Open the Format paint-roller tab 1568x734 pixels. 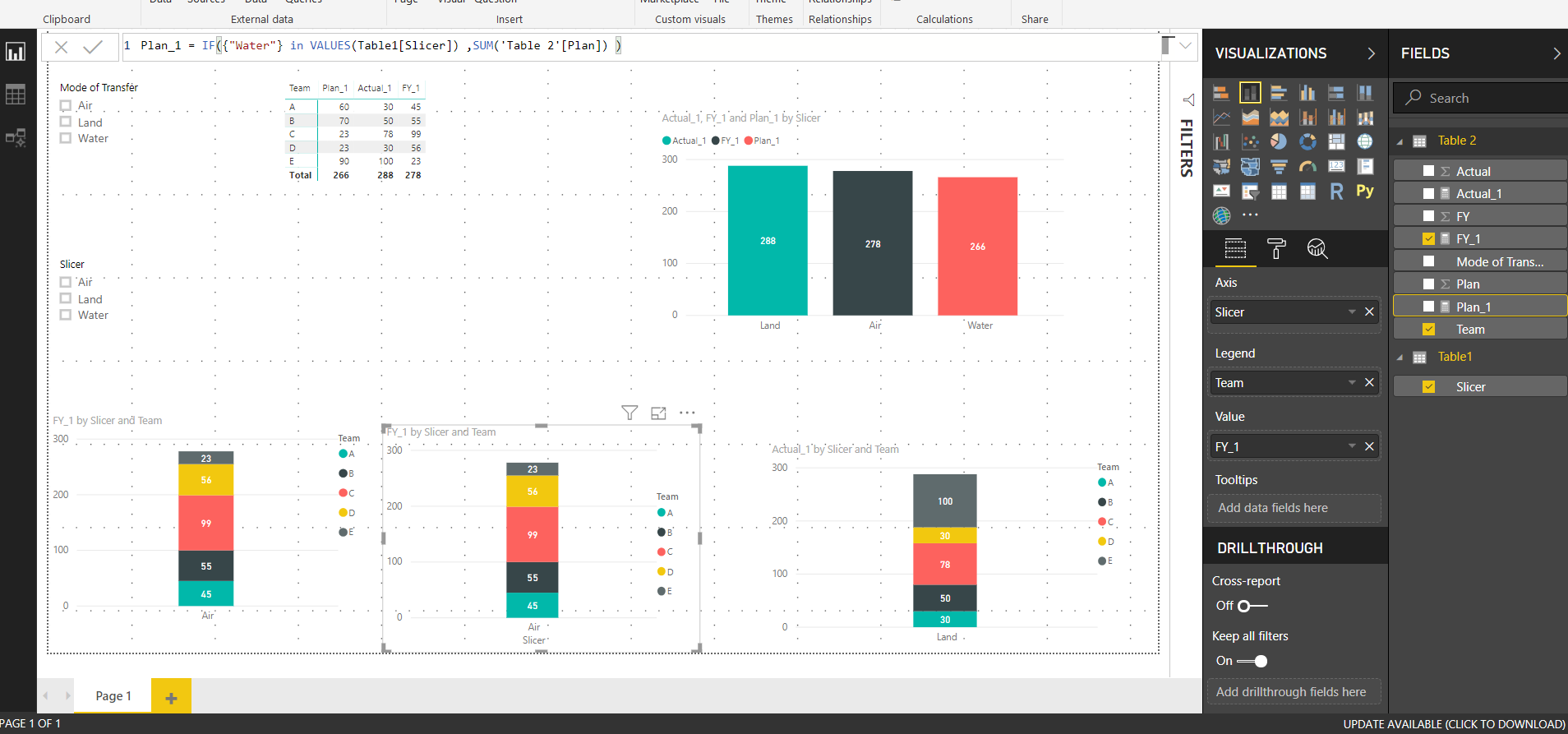[1276, 248]
